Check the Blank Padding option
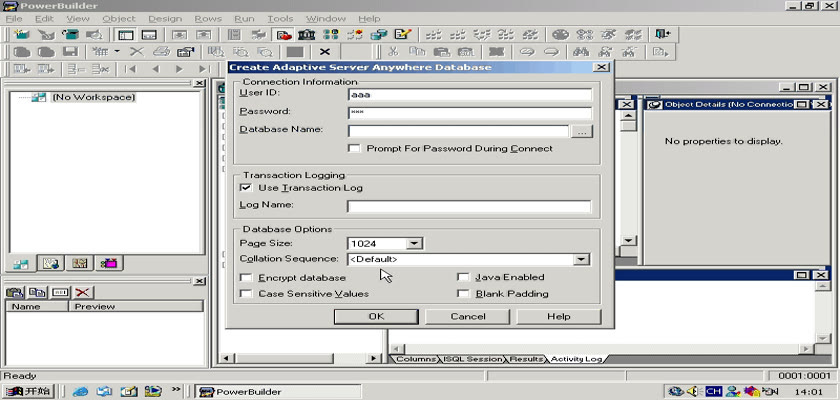The image size is (840, 400). coord(463,294)
